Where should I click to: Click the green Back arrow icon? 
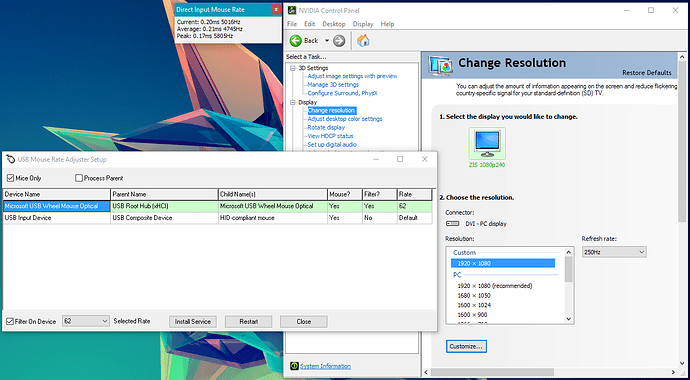pyautogui.click(x=296, y=40)
